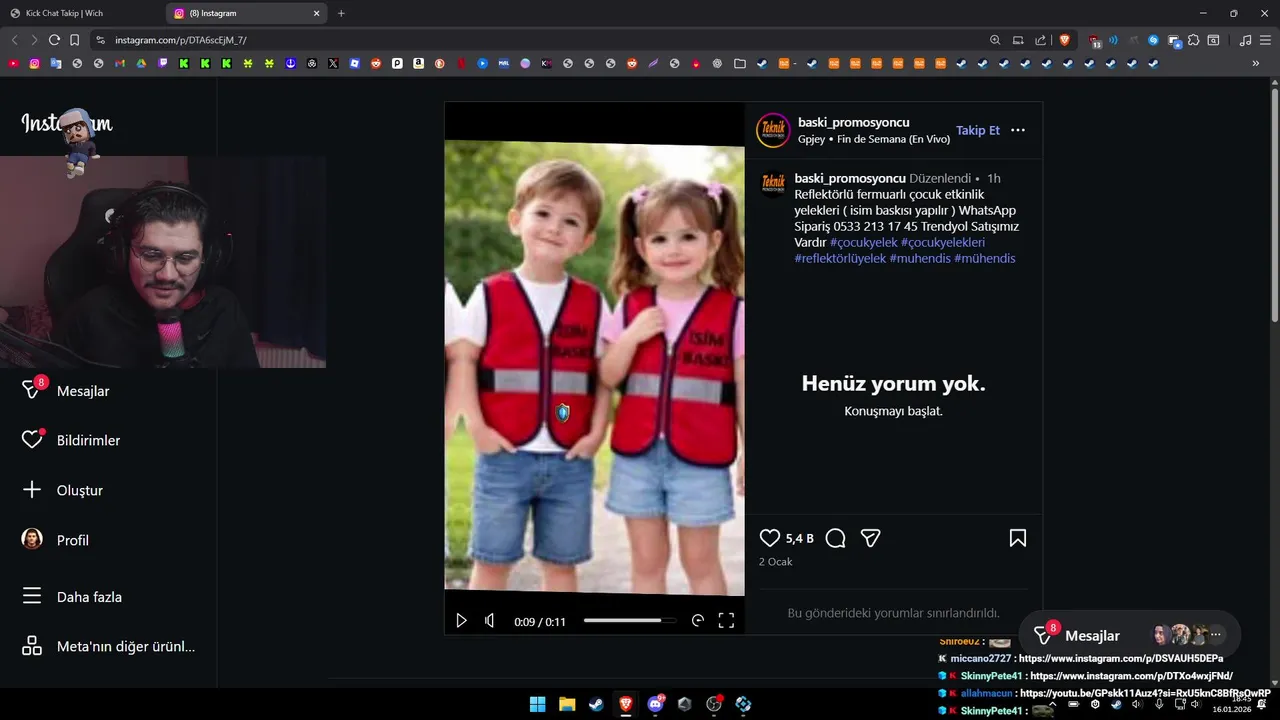Show more bookmarks with double chevron
Screen dimensions: 1280x720
1256,63
